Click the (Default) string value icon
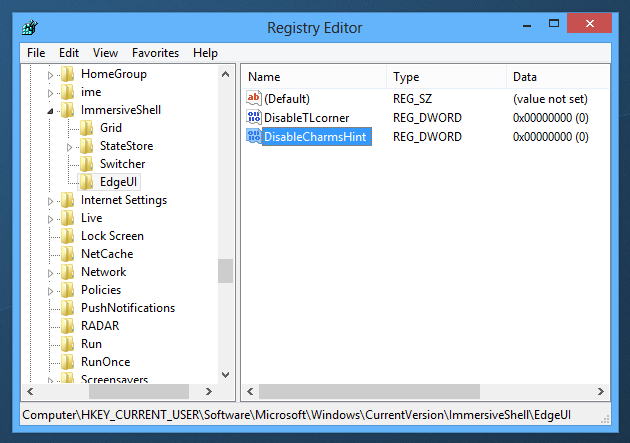 point(254,98)
